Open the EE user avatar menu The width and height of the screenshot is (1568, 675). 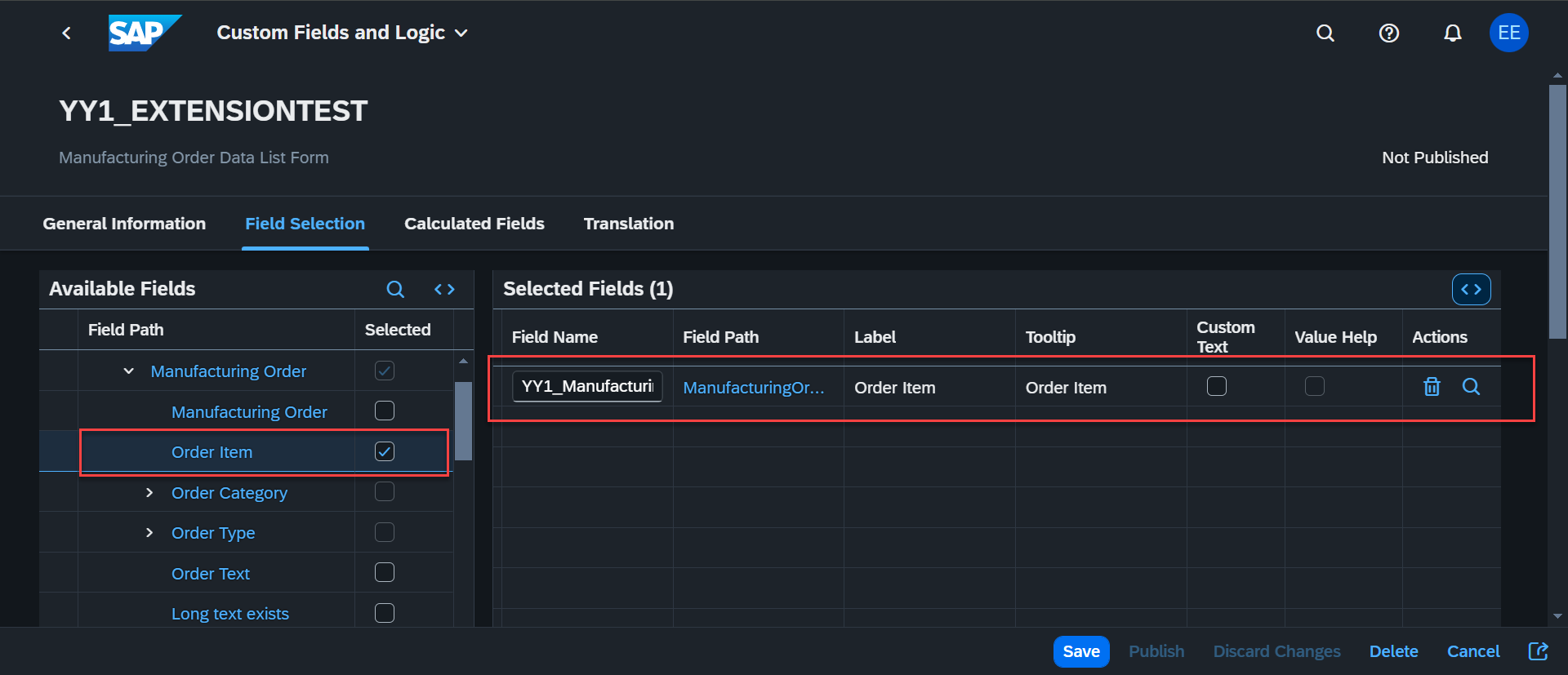tap(1509, 33)
